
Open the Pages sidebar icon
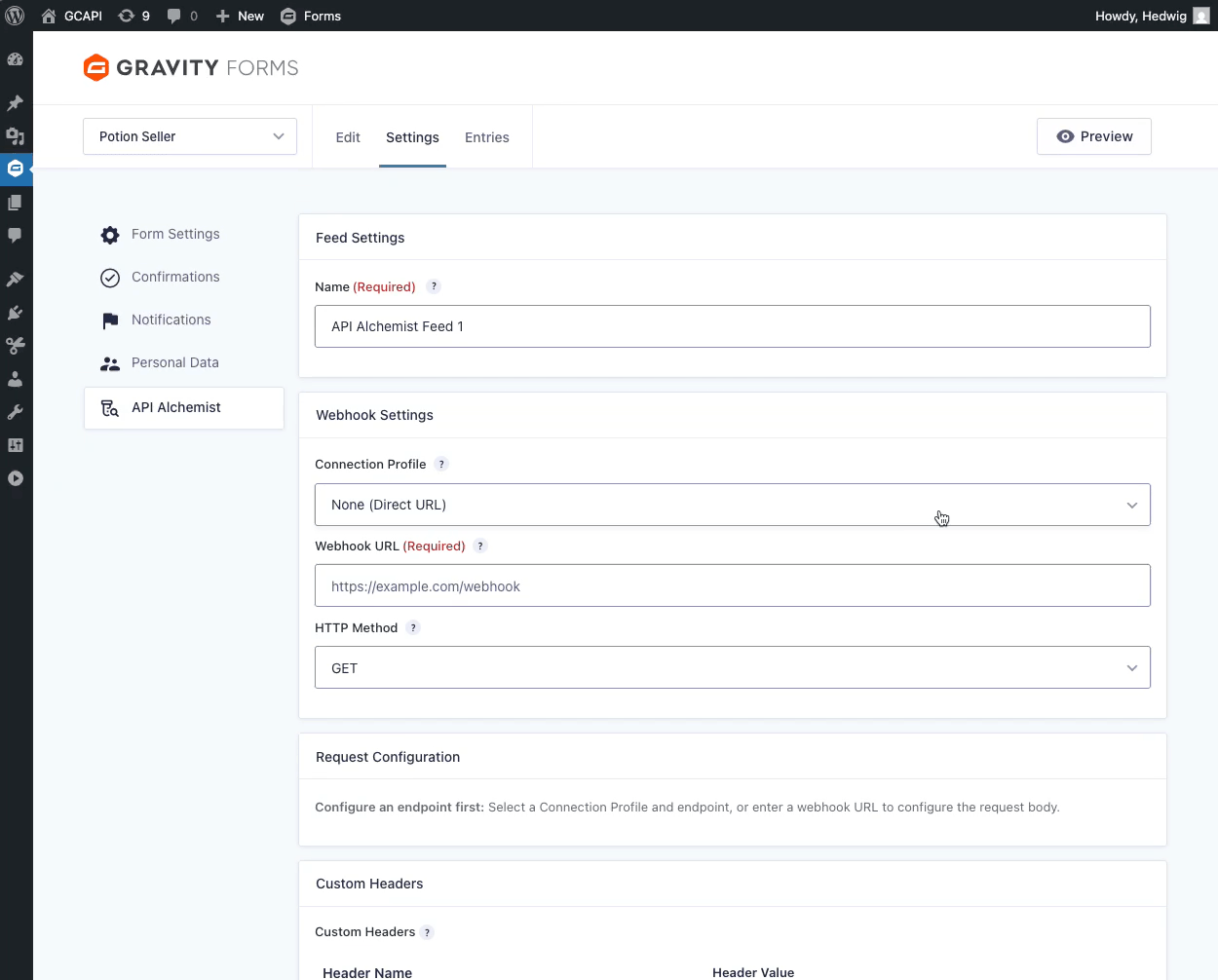click(15, 203)
